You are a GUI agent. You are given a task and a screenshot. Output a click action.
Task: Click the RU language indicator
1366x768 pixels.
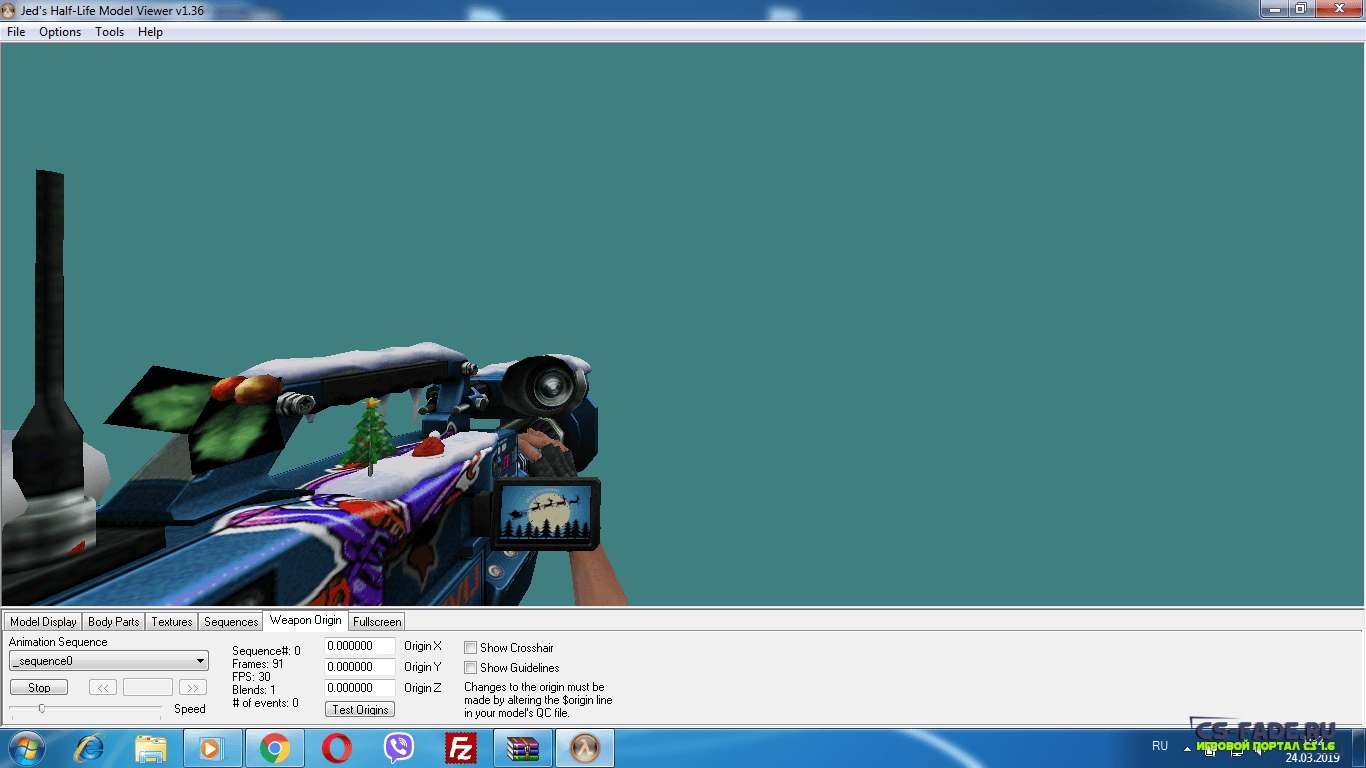coord(1160,746)
